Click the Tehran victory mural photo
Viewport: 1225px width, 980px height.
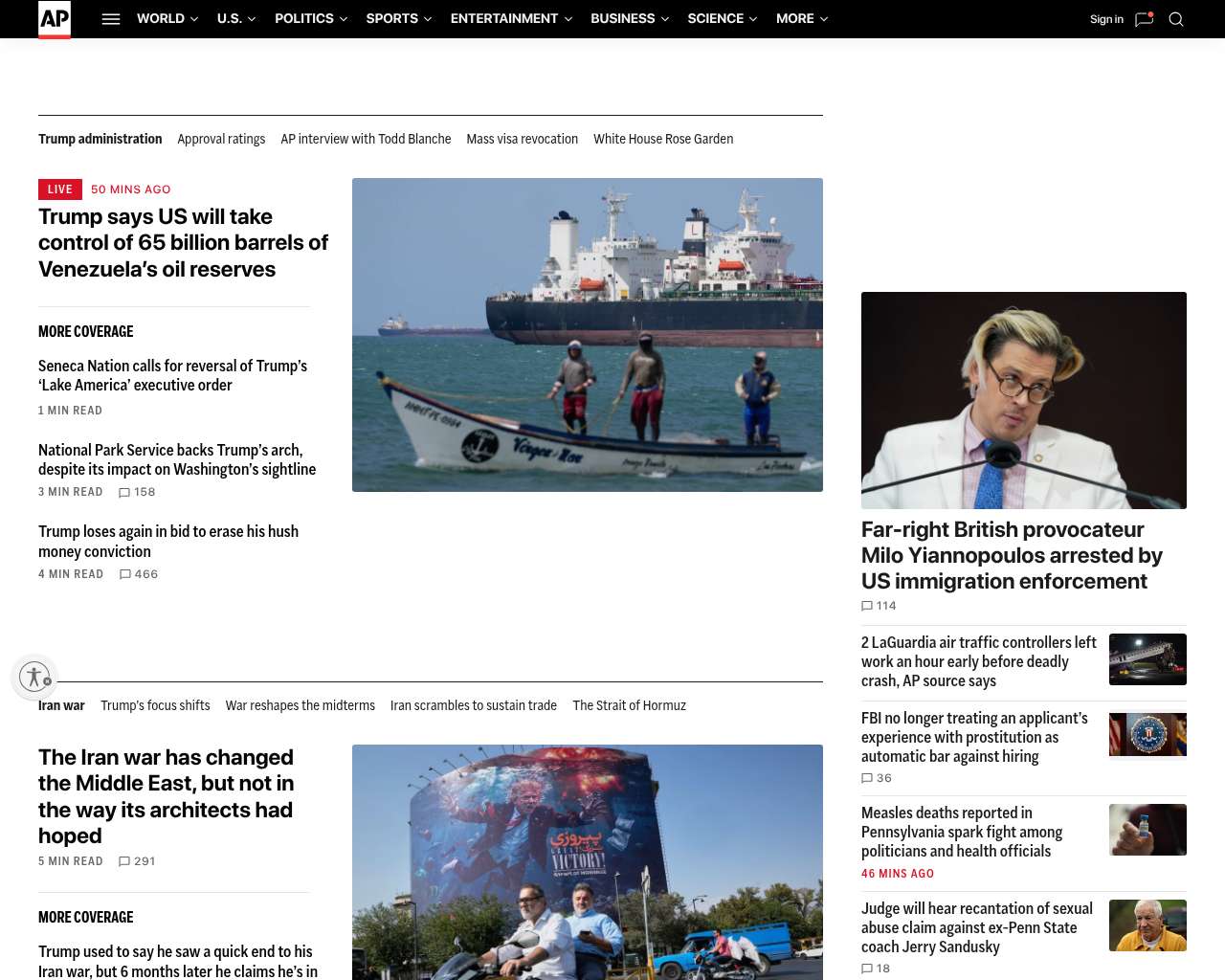point(588,862)
